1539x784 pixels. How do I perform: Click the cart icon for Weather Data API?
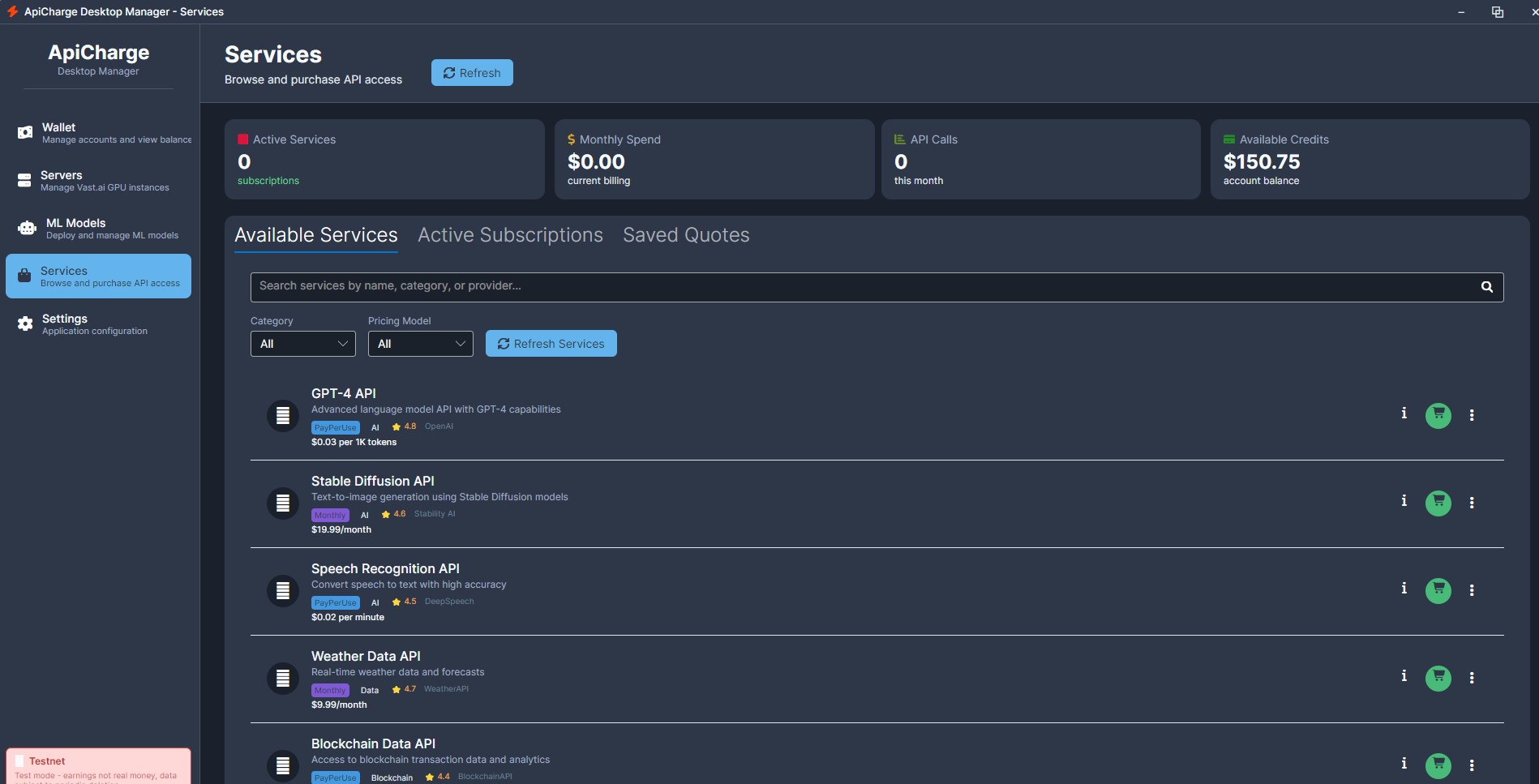tap(1438, 678)
